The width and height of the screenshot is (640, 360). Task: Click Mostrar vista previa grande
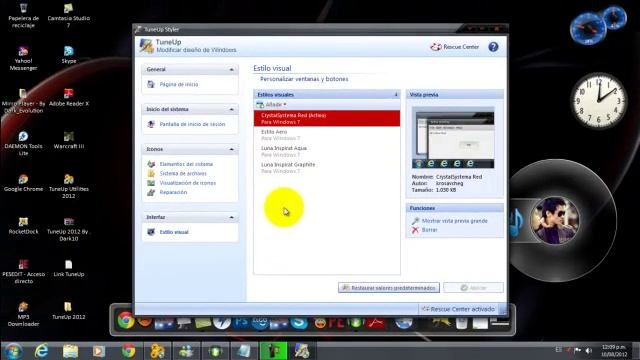tap(455, 221)
